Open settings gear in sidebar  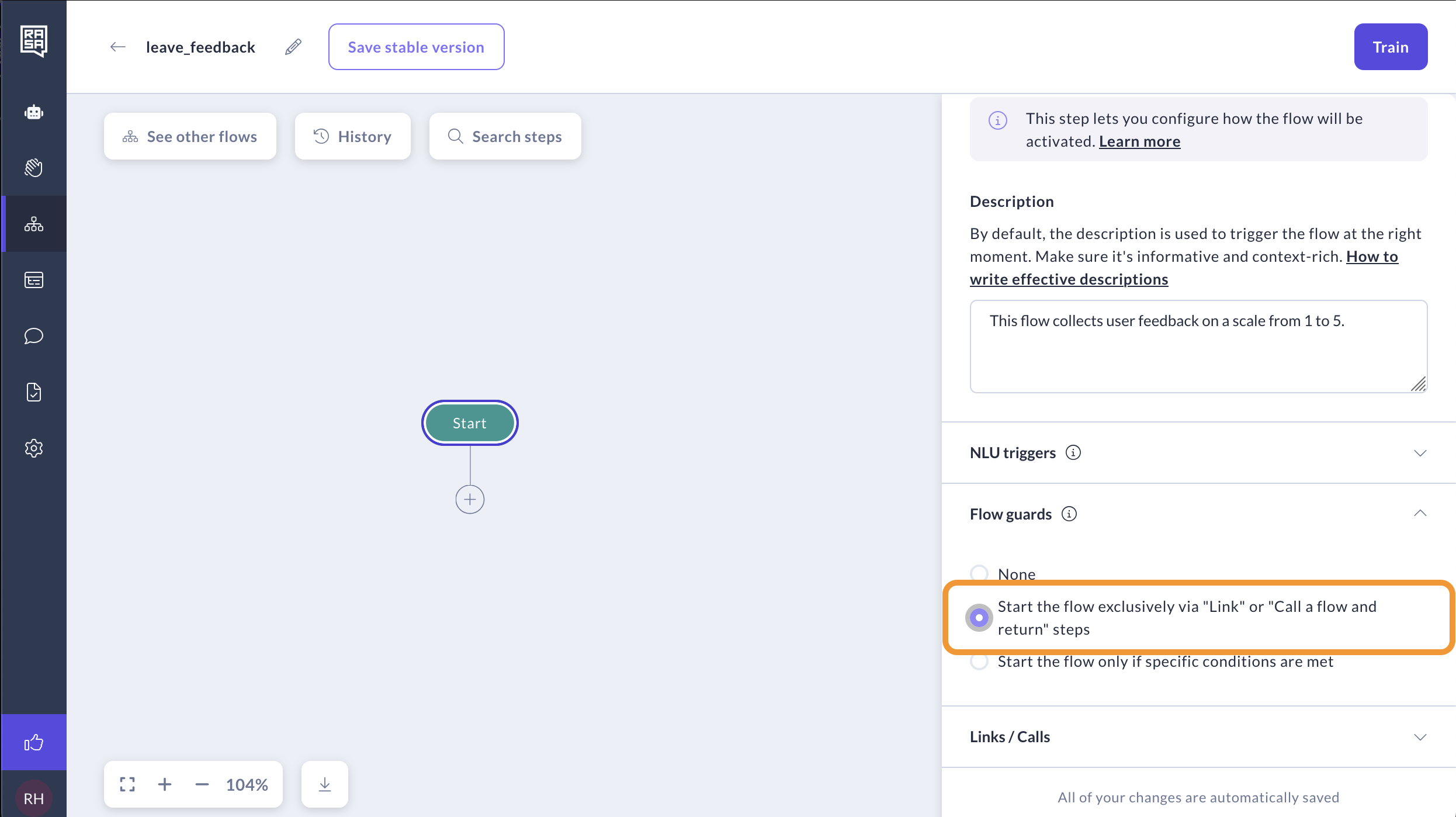[x=34, y=448]
